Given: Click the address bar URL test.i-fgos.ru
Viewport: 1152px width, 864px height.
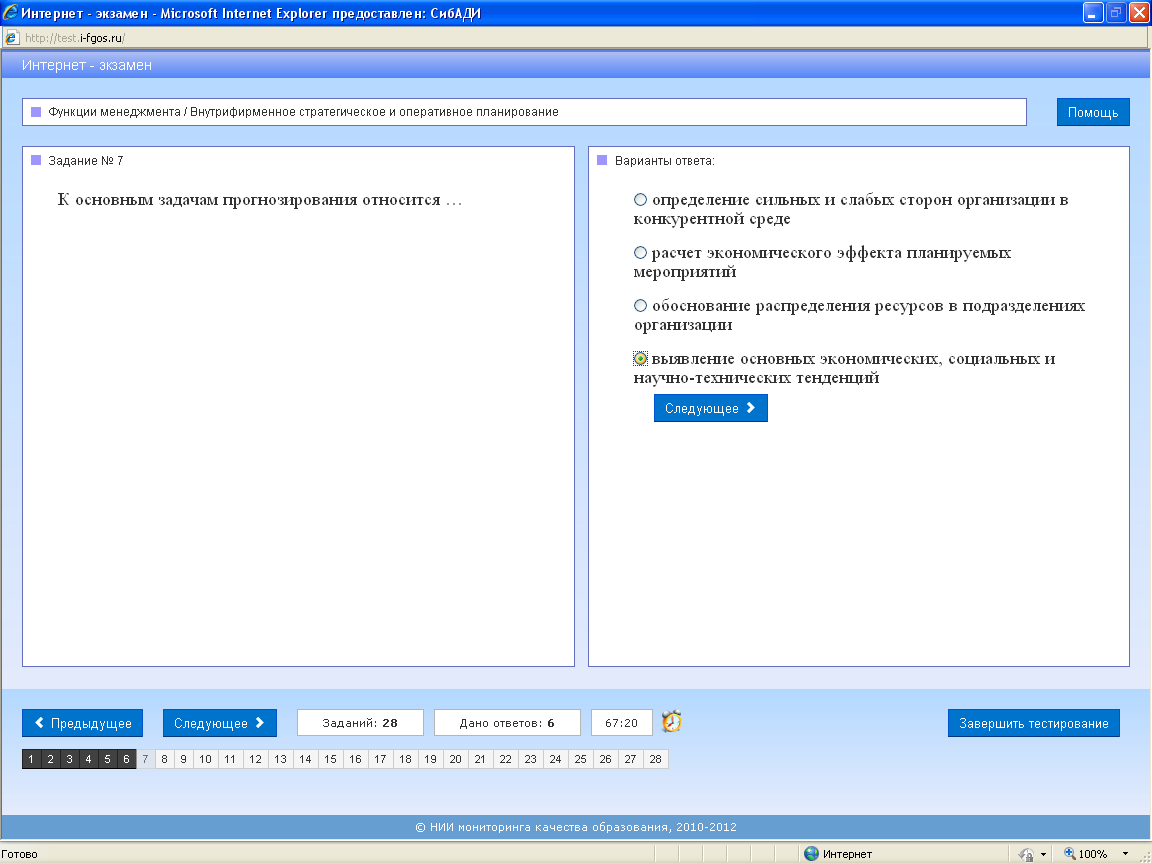Looking at the screenshot, I should pyautogui.click(x=75, y=37).
